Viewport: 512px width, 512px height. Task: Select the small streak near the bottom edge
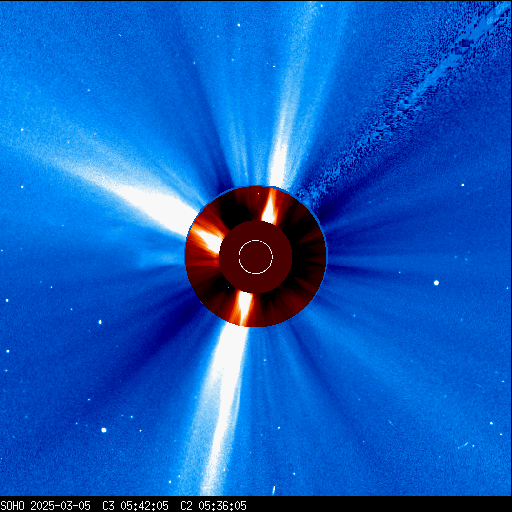click(x=274, y=490)
